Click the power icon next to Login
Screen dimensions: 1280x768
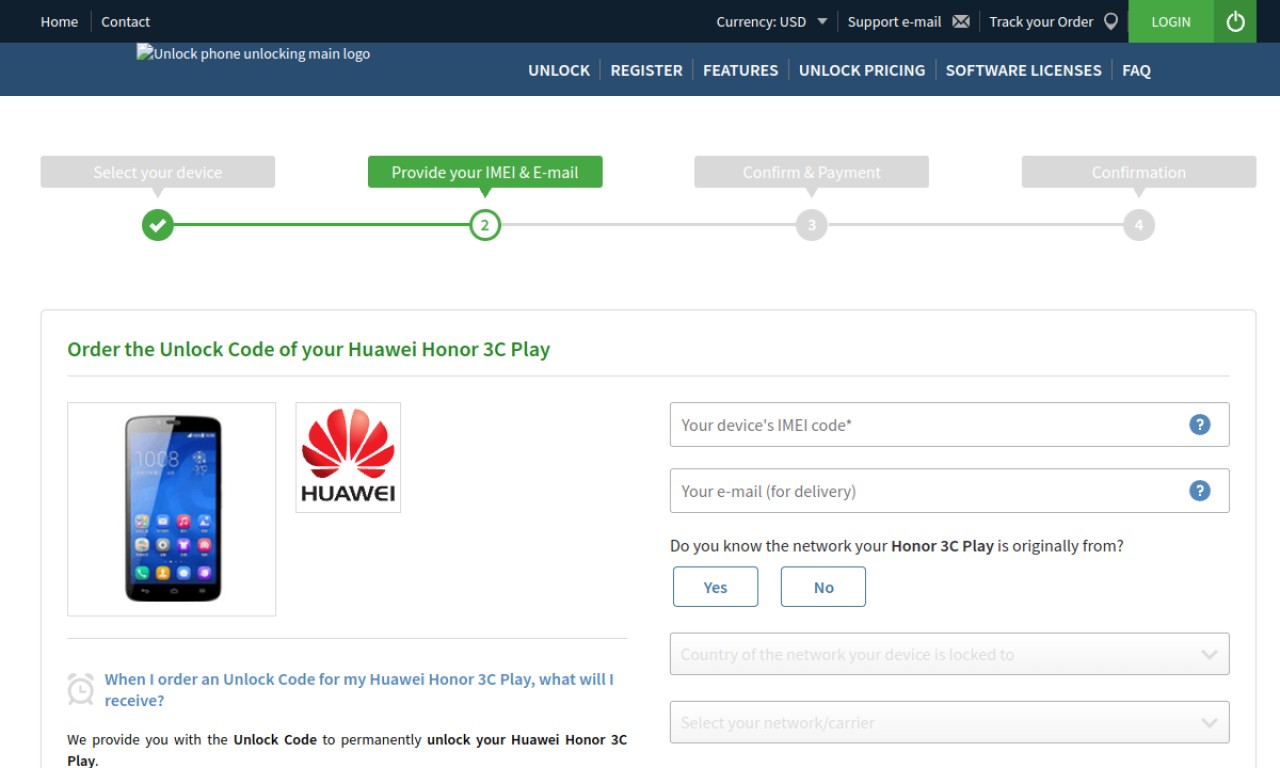click(1235, 21)
